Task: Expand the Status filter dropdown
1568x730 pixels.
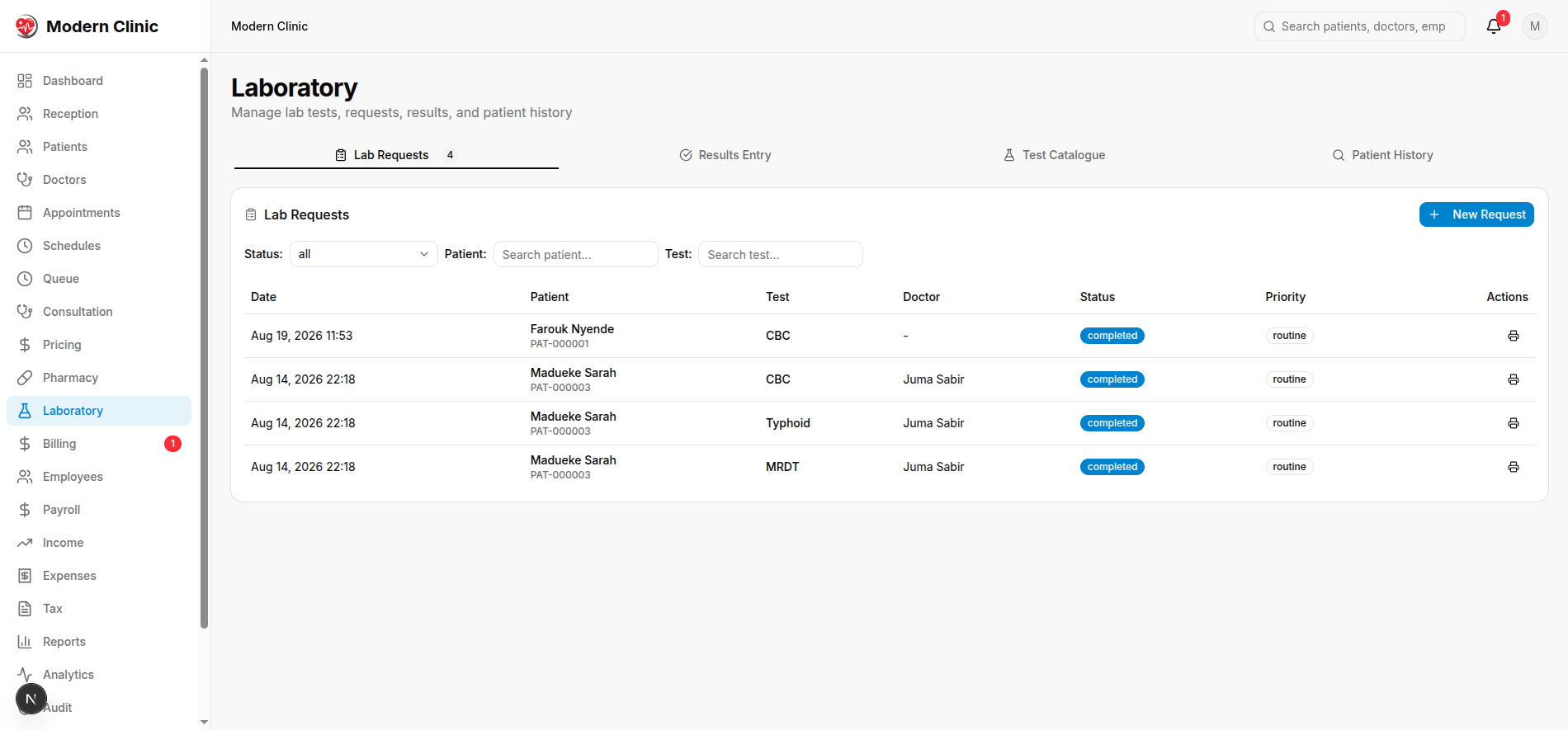Action: 363,254
